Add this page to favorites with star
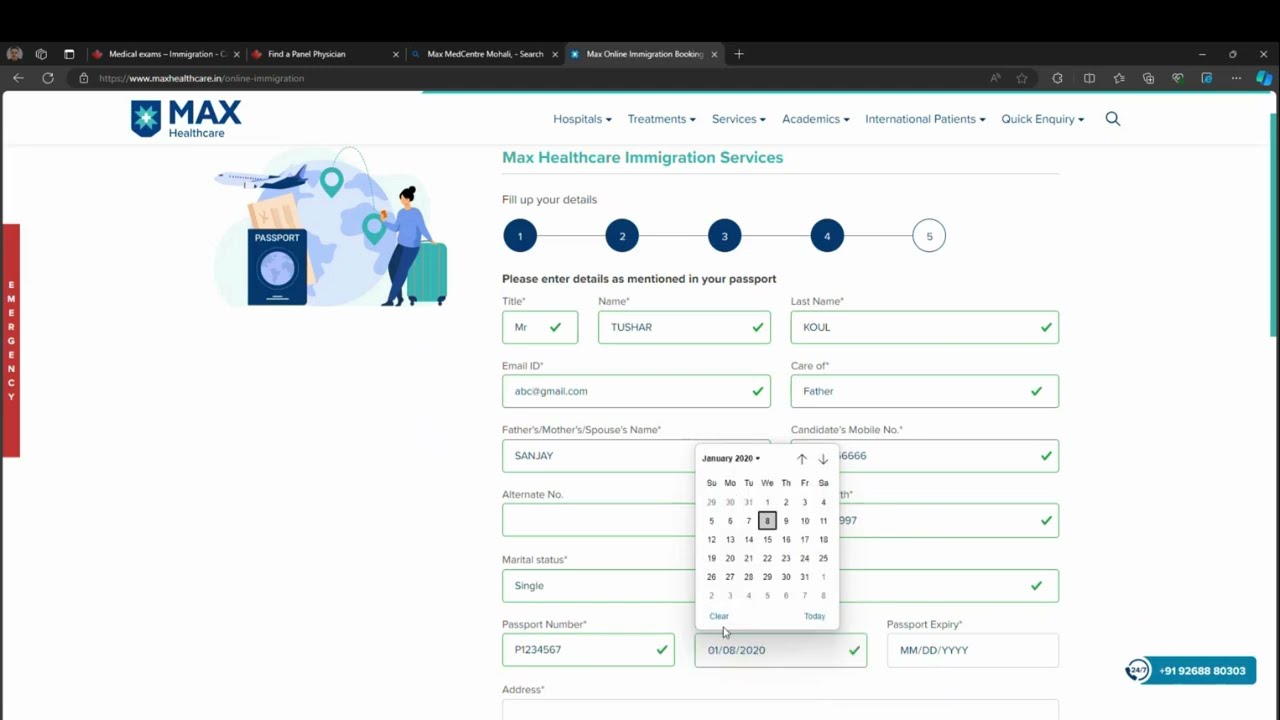1280x720 pixels. (x=1022, y=78)
